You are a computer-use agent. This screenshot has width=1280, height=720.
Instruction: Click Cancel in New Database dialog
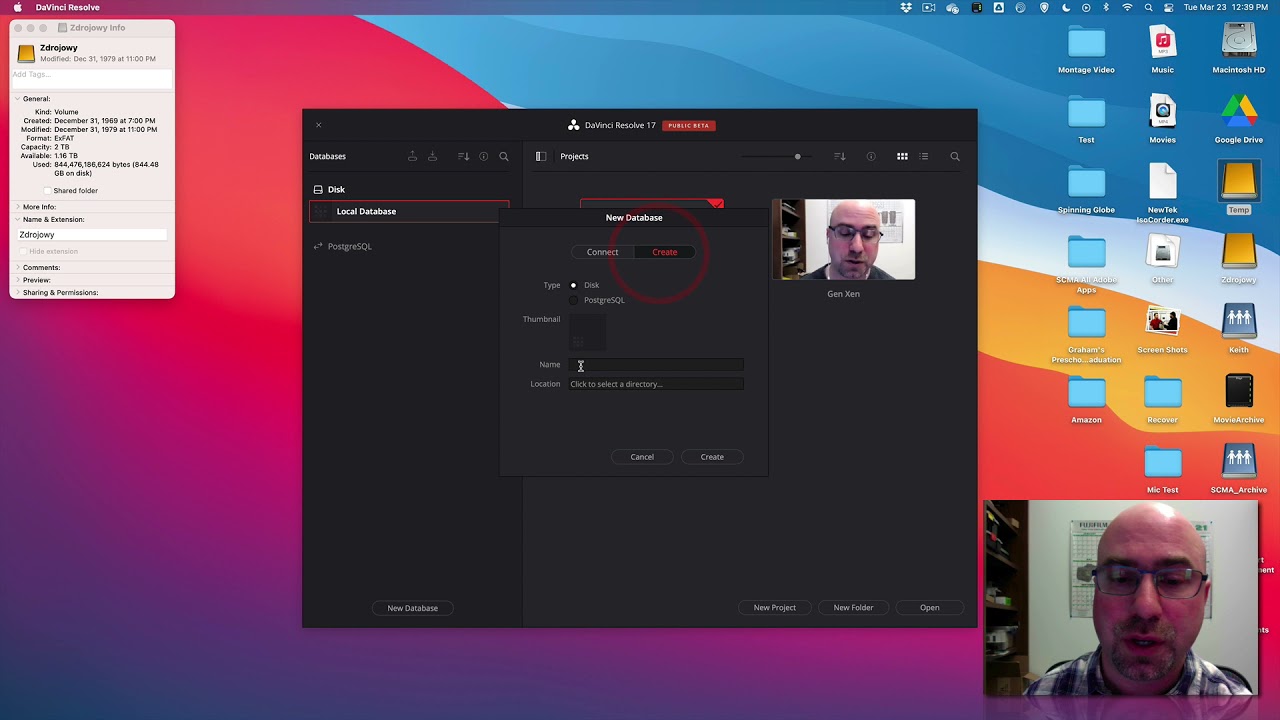[x=642, y=457]
